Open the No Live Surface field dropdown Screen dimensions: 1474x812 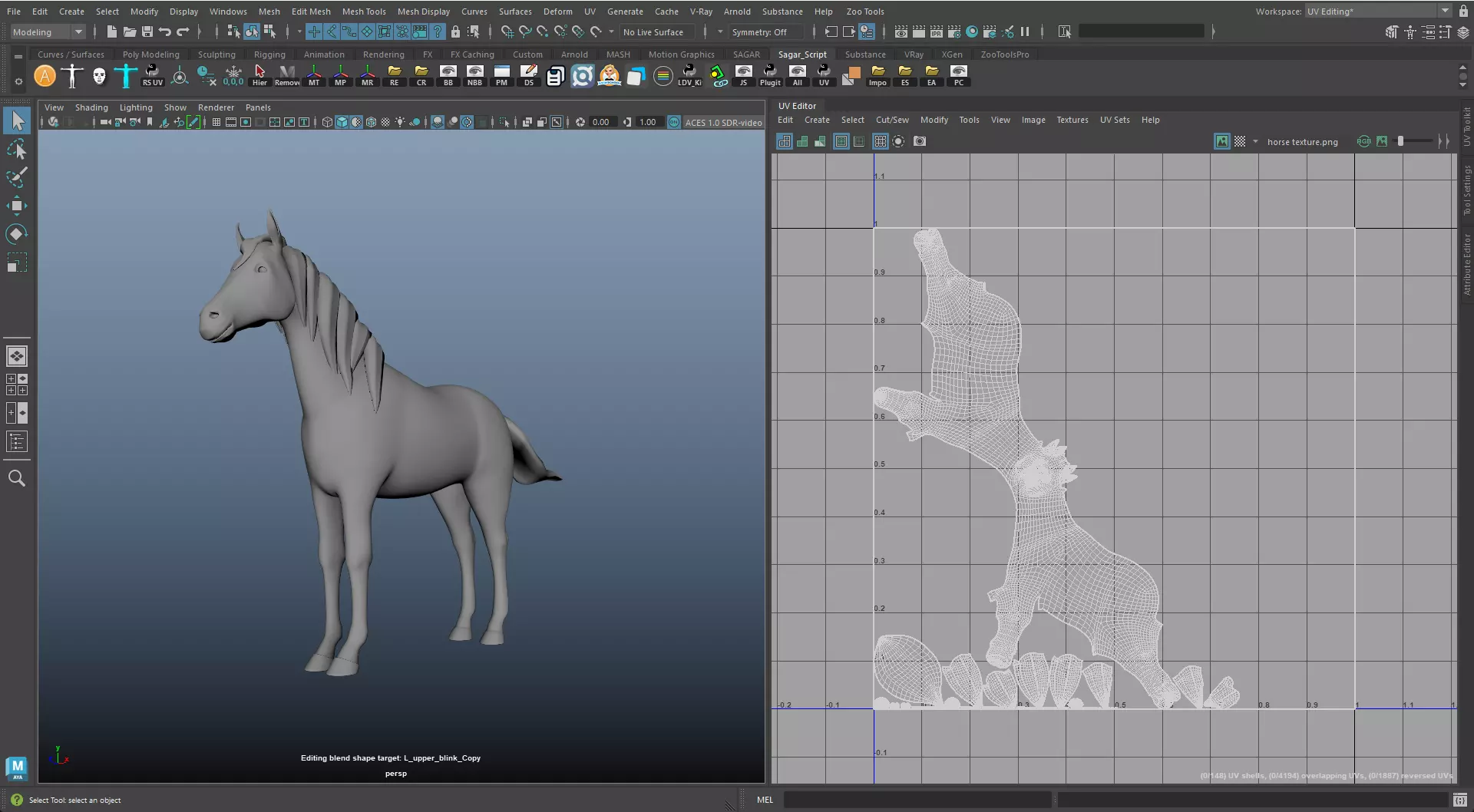click(657, 31)
